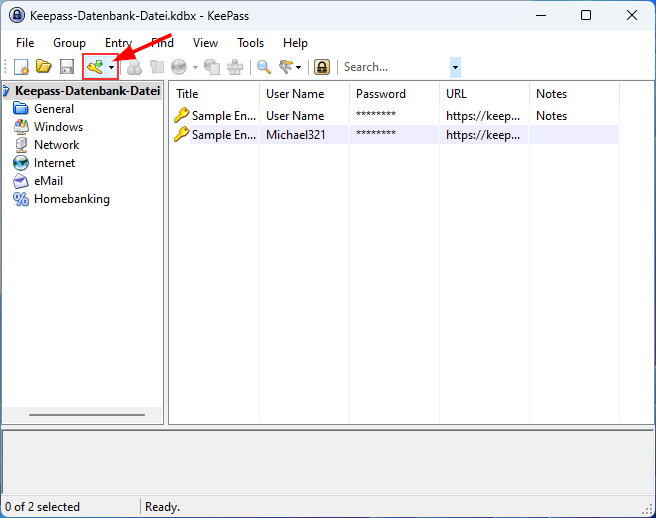Select the Homebanking group
The width and height of the screenshot is (656, 518).
[72, 199]
